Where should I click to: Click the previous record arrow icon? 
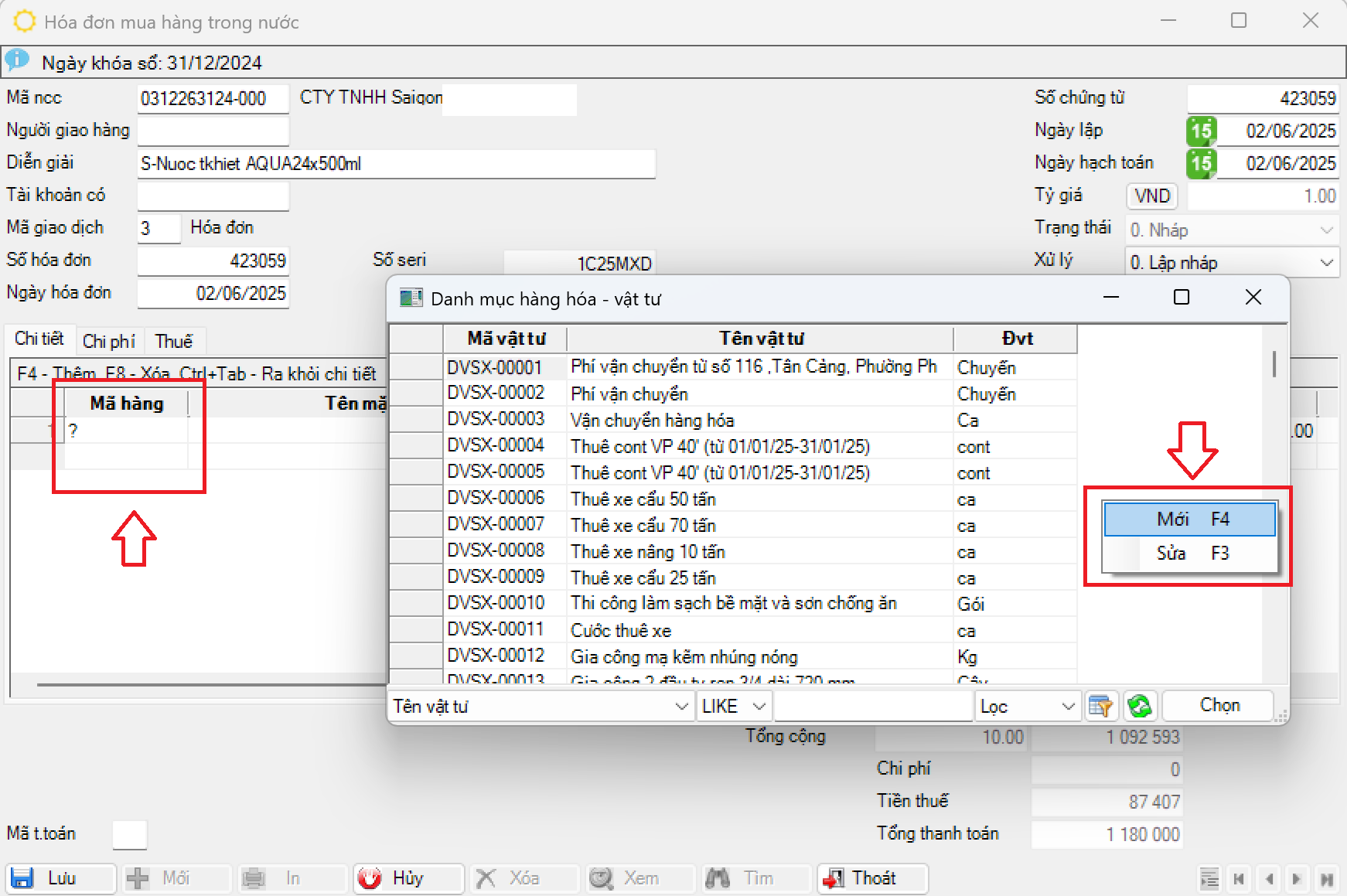pyautogui.click(x=1269, y=879)
